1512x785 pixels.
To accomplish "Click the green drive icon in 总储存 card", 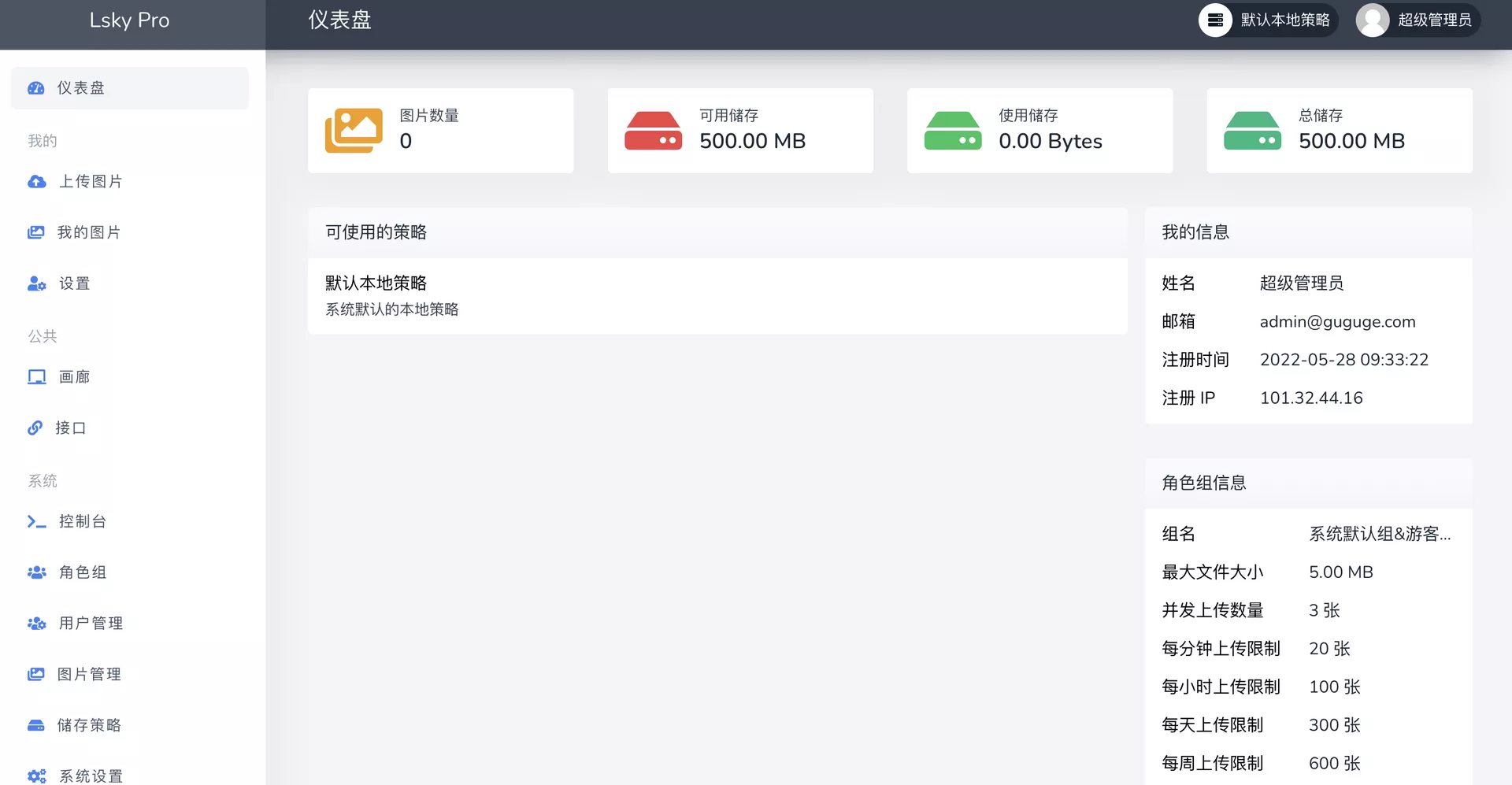I will pyautogui.click(x=1253, y=131).
